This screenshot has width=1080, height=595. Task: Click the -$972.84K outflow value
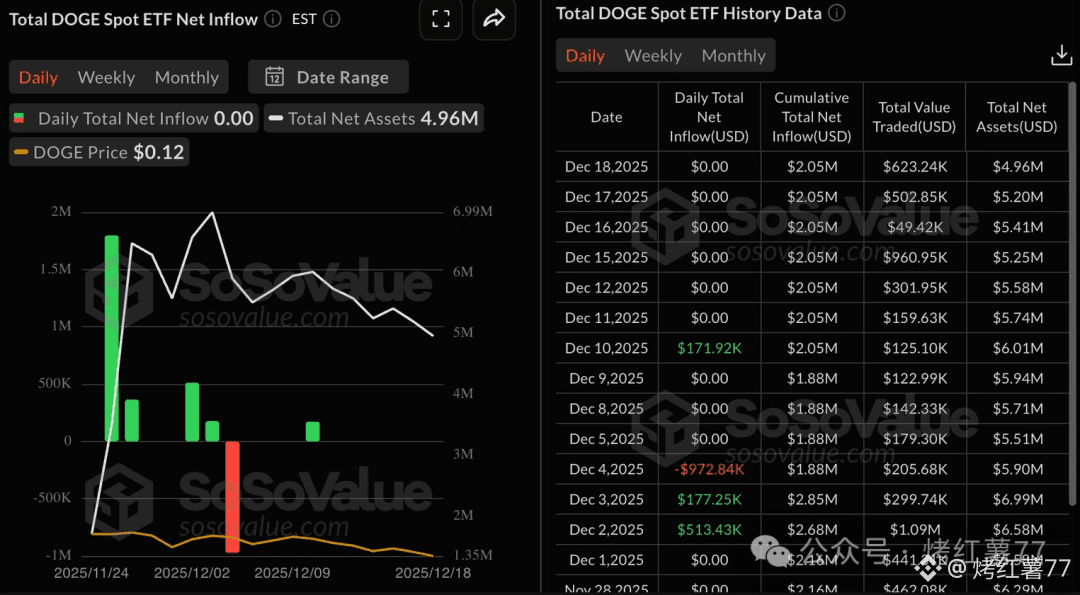coord(709,470)
